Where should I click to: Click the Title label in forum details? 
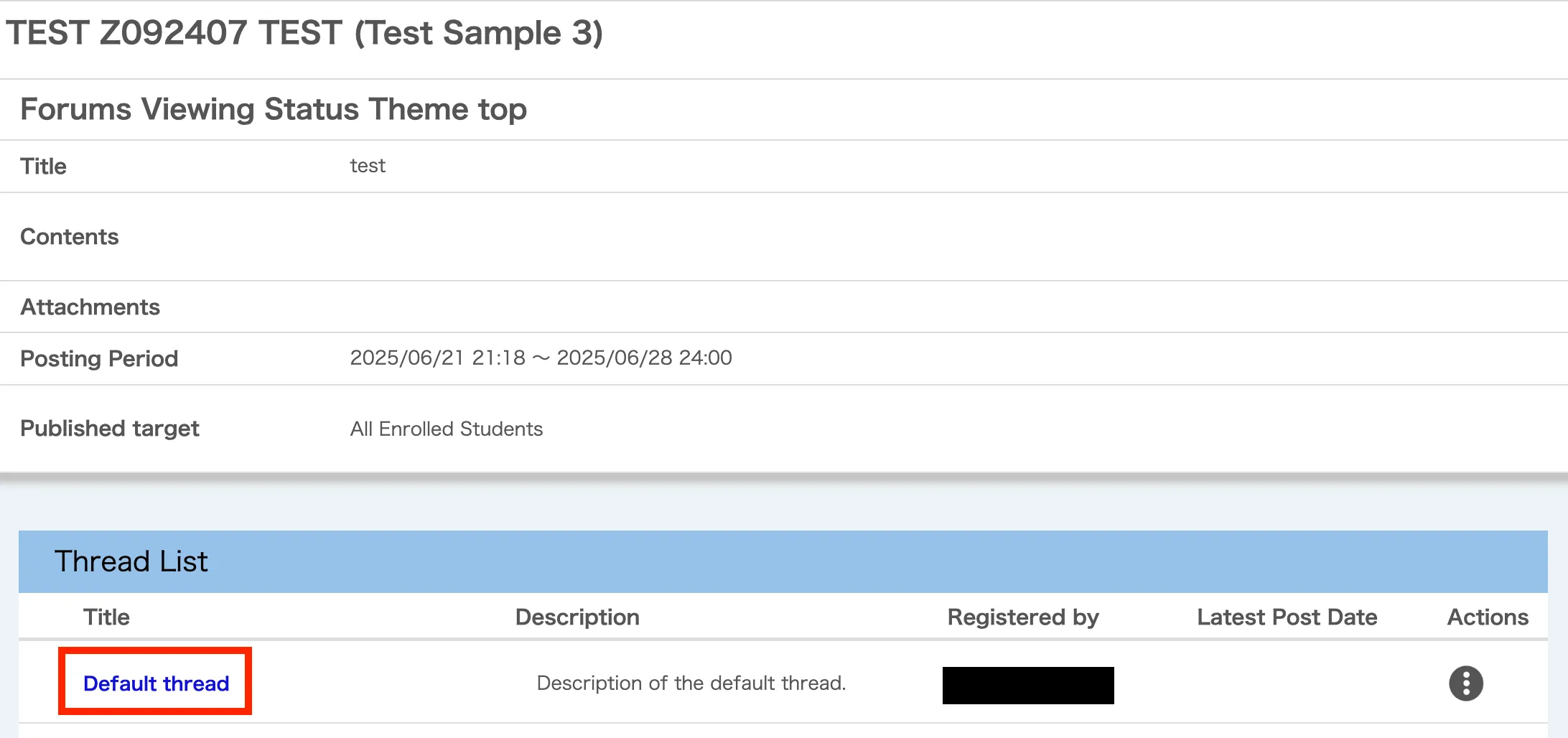pos(43,167)
